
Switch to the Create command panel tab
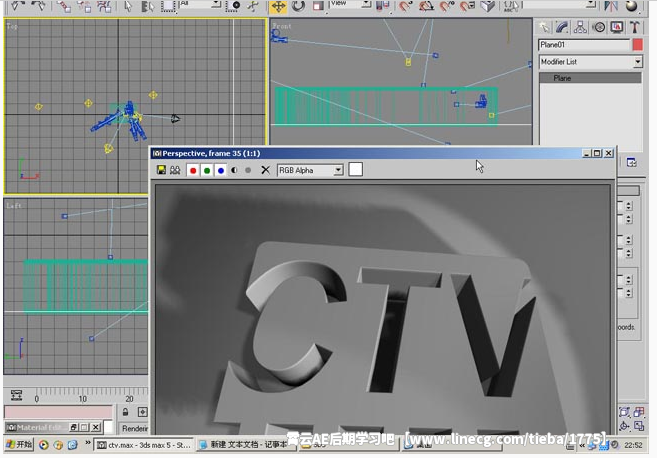[544, 27]
